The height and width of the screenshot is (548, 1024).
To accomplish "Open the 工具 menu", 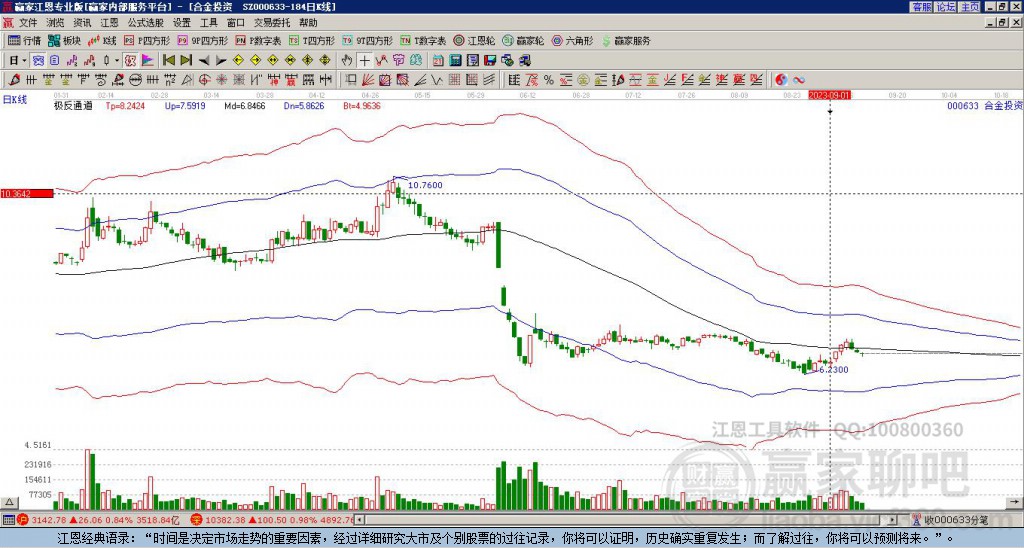I will click(208, 23).
